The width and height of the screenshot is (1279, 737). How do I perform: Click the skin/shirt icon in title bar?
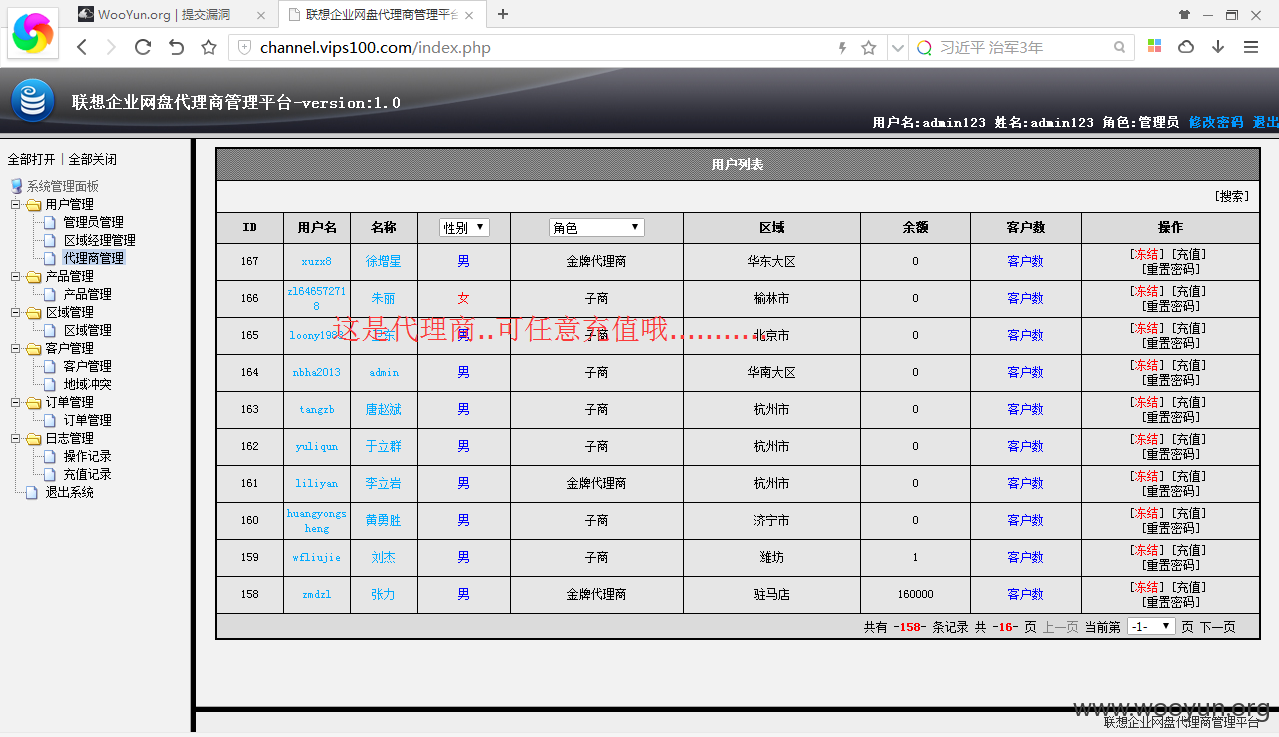1185,15
